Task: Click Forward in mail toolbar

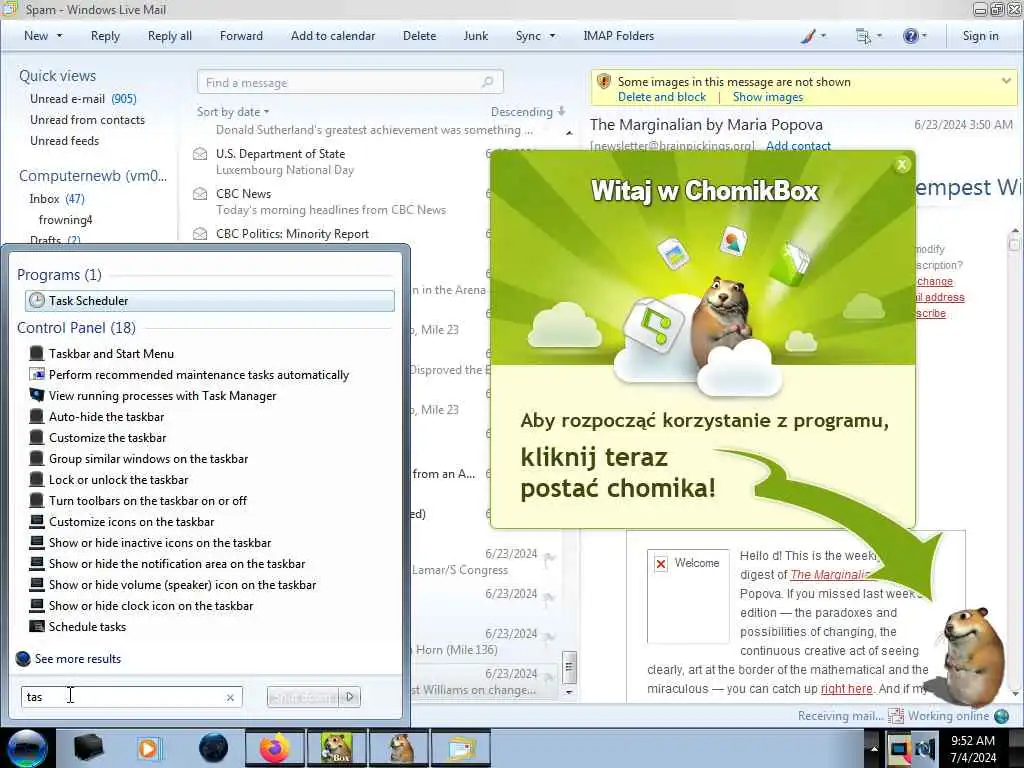Action: 241,36
